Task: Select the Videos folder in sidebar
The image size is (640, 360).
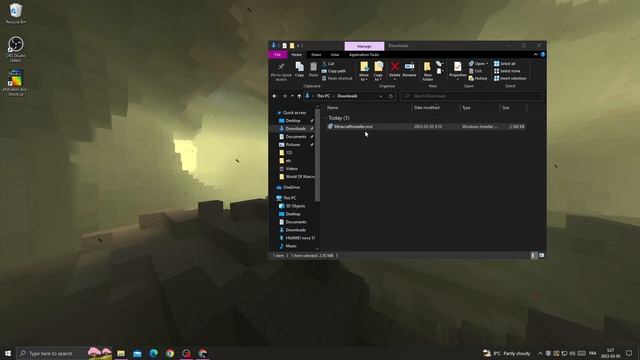Action: coord(291,169)
